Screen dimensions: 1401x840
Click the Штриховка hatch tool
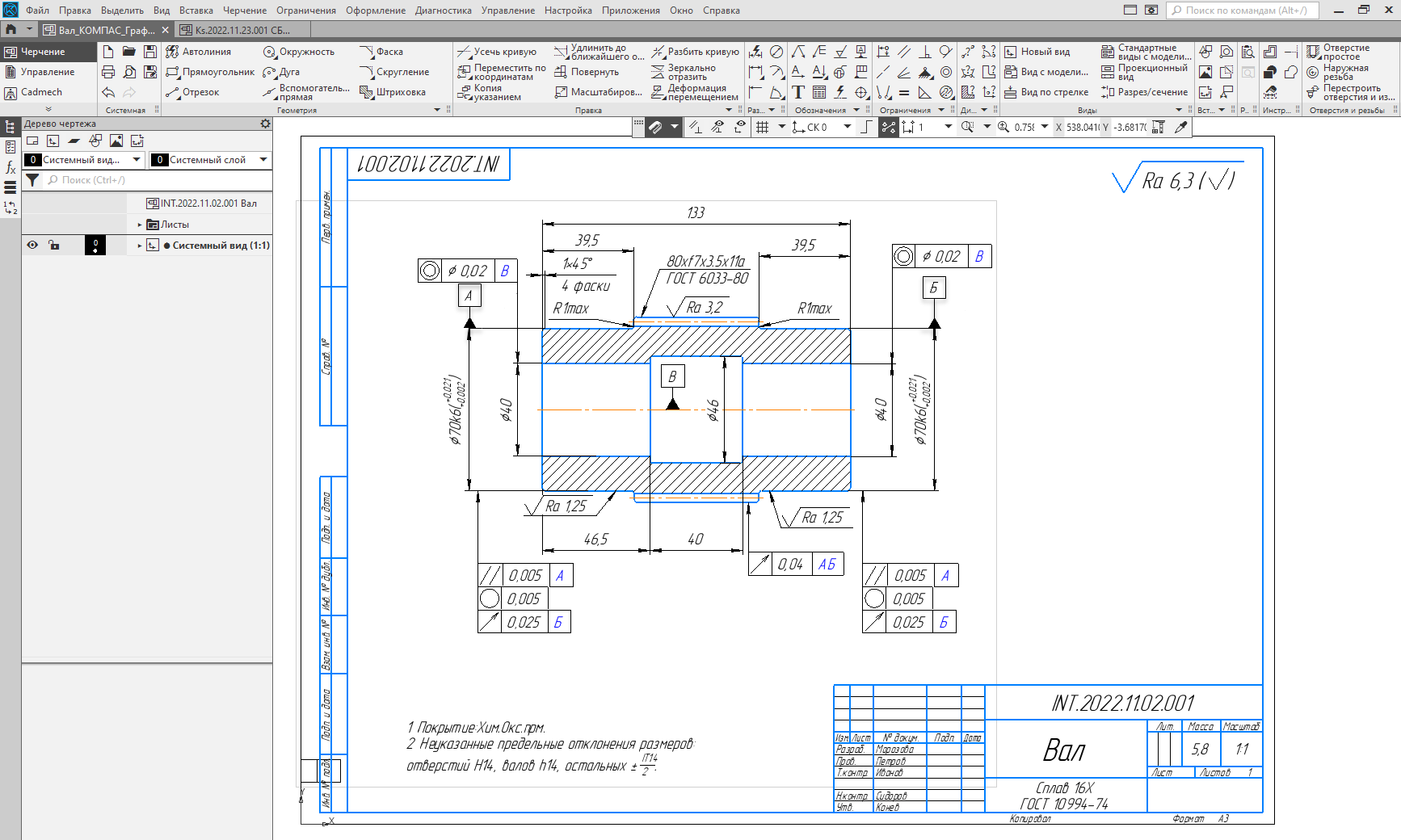tap(393, 92)
